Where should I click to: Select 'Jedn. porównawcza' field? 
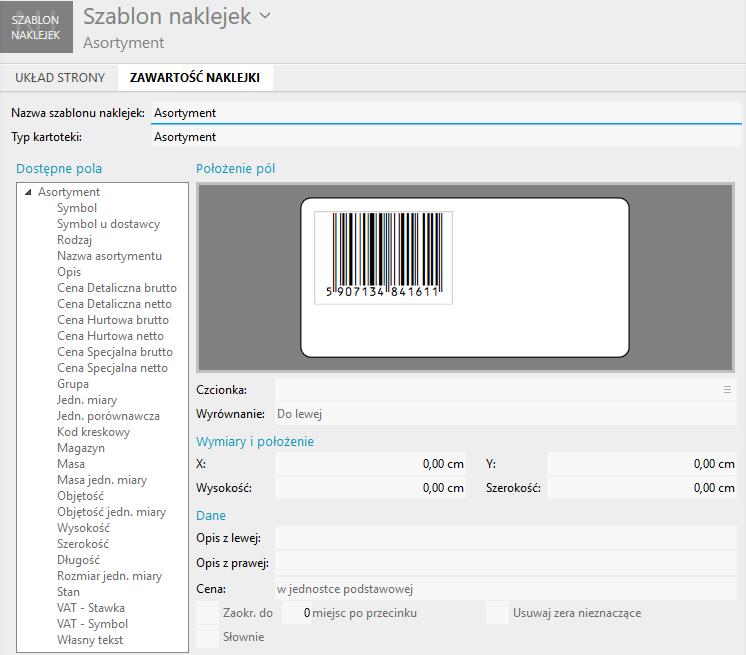[x=108, y=416]
